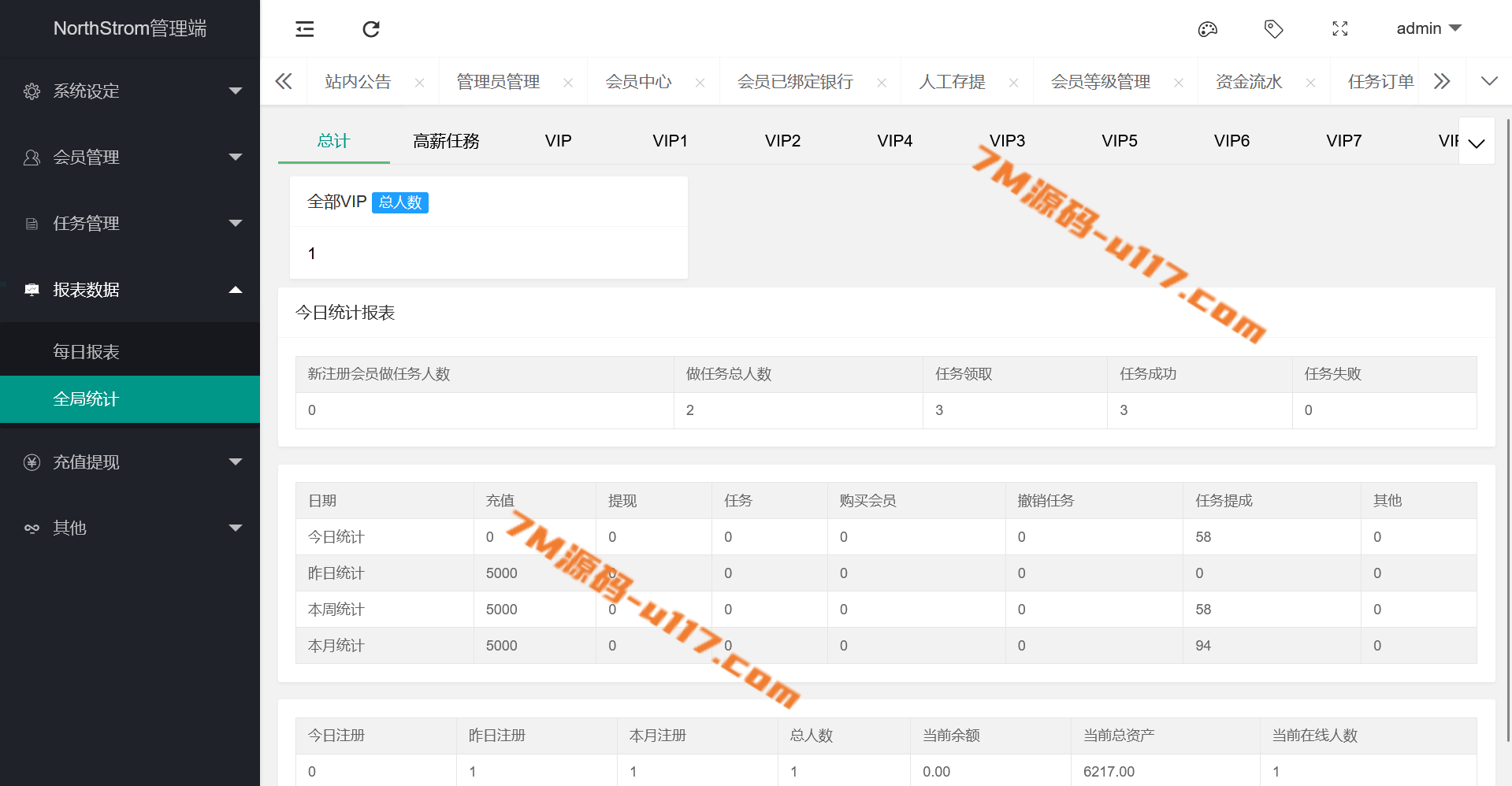Image resolution: width=1512 pixels, height=786 pixels.
Task: Select the VIP5 statistics tab
Action: pos(1119,141)
